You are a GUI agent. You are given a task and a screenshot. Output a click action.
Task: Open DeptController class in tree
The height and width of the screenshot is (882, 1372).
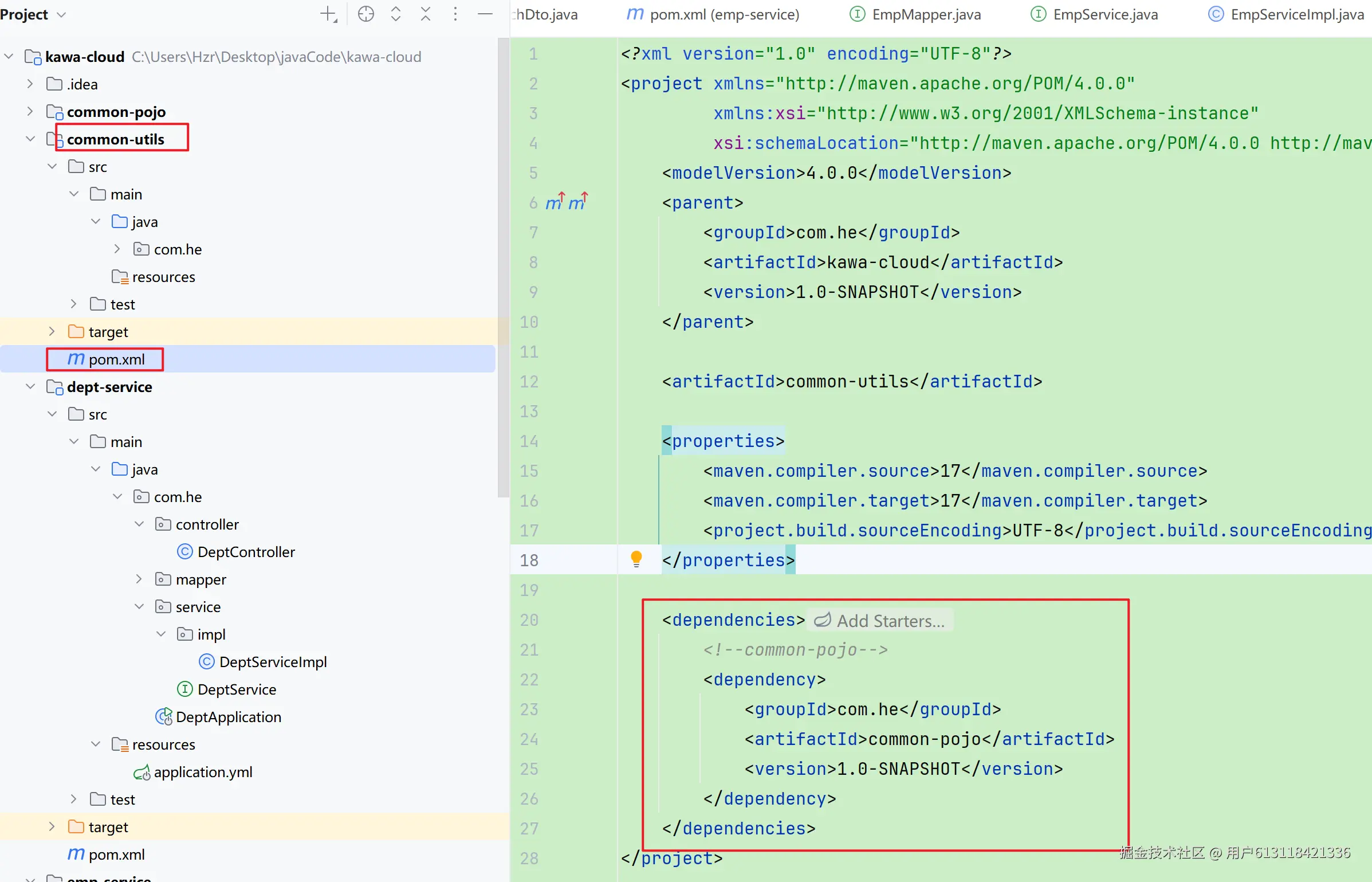(246, 552)
